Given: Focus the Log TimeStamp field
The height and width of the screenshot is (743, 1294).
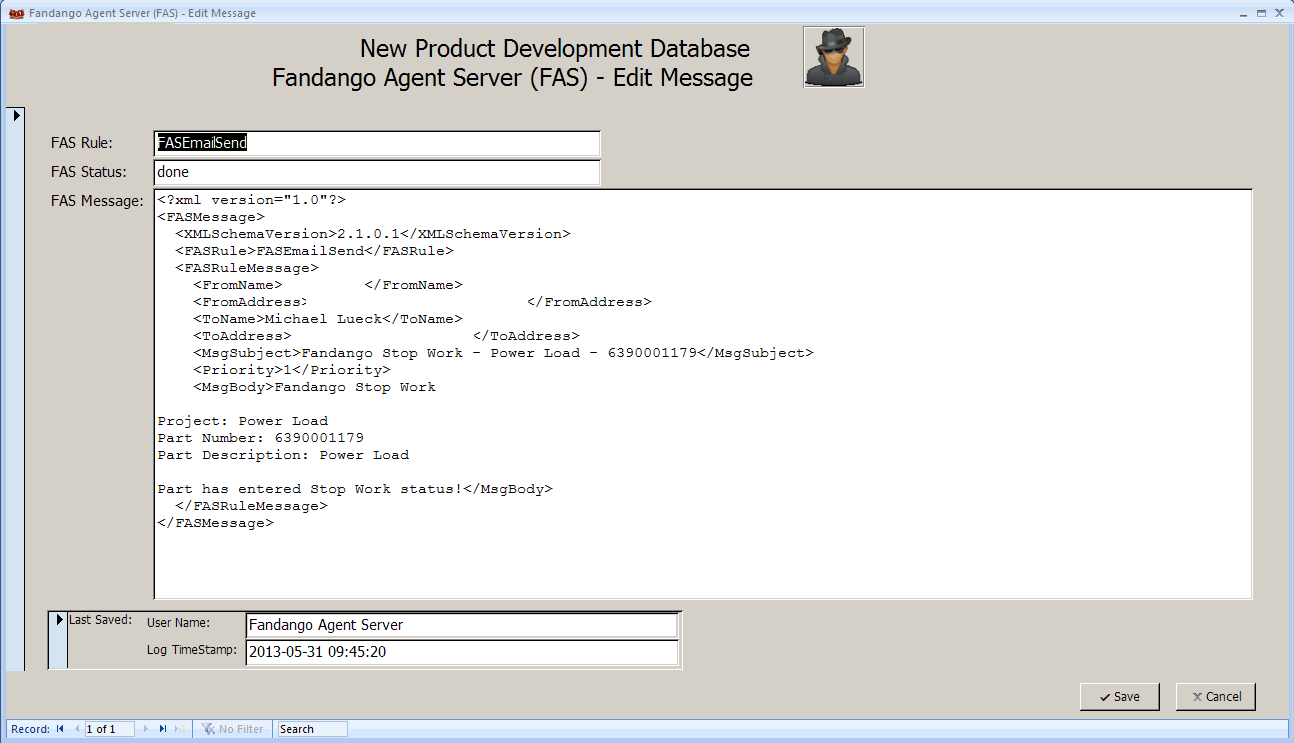Looking at the screenshot, I should [x=463, y=652].
